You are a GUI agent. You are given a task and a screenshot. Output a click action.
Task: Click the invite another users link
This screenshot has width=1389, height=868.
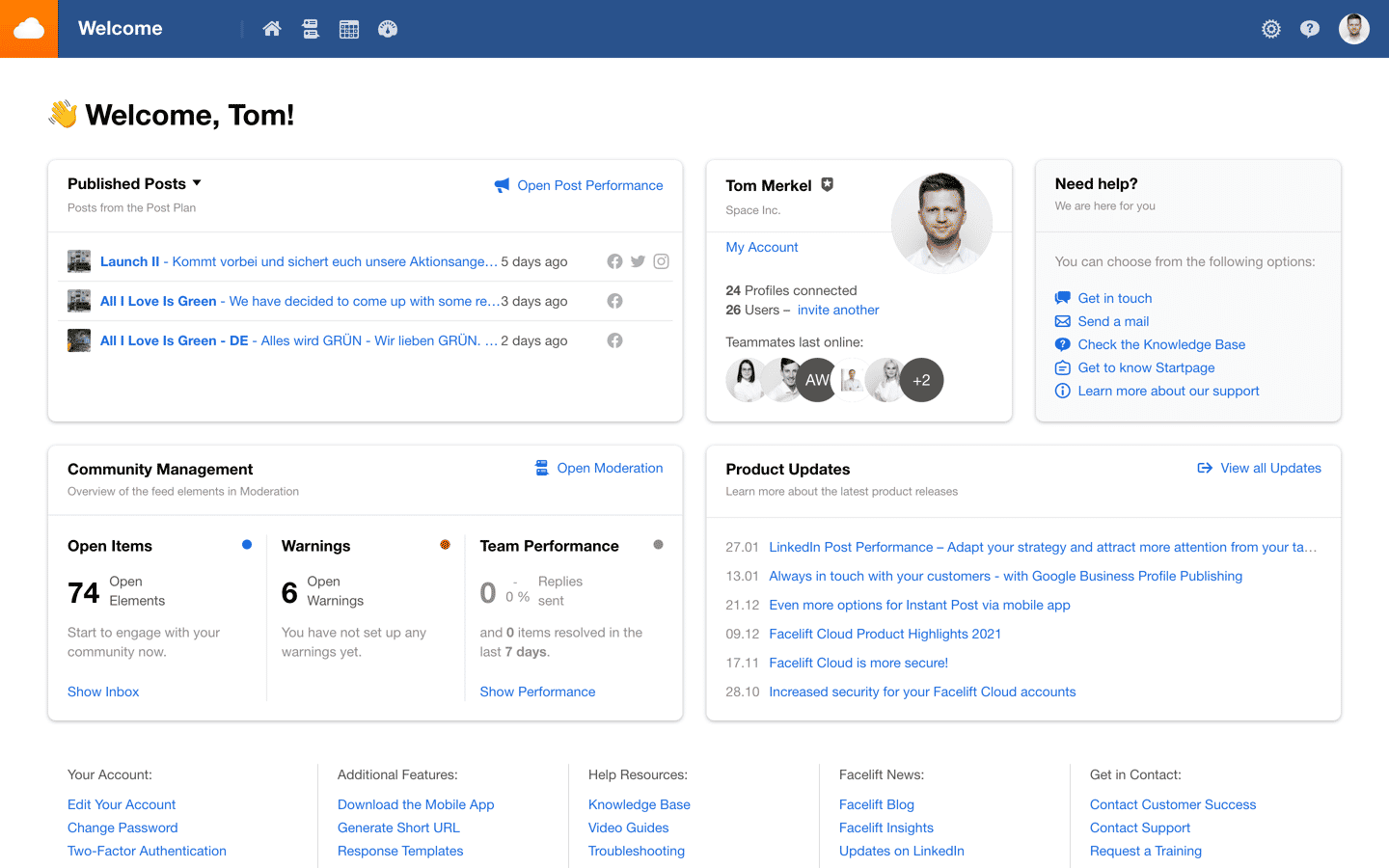pyautogui.click(x=838, y=310)
